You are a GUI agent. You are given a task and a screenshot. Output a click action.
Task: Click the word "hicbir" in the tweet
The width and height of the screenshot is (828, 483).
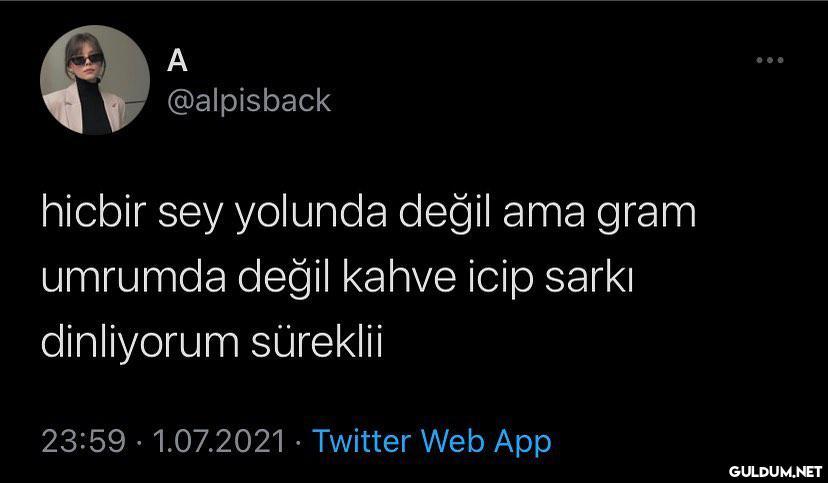click(93, 212)
